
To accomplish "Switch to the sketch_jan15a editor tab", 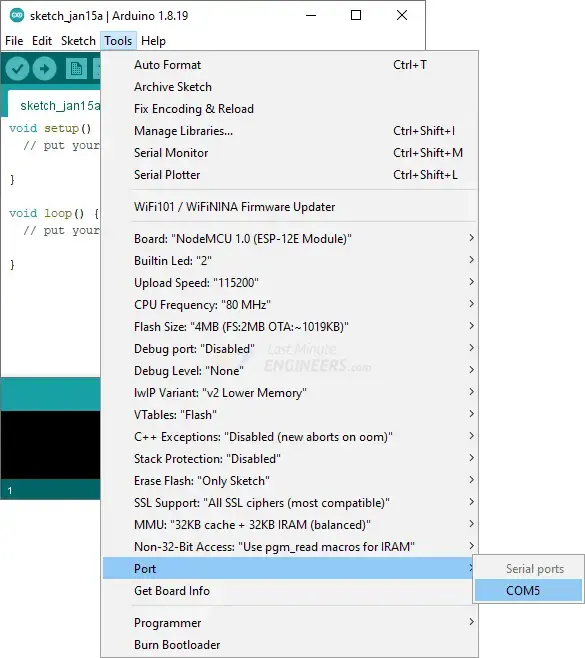I will [x=55, y=105].
